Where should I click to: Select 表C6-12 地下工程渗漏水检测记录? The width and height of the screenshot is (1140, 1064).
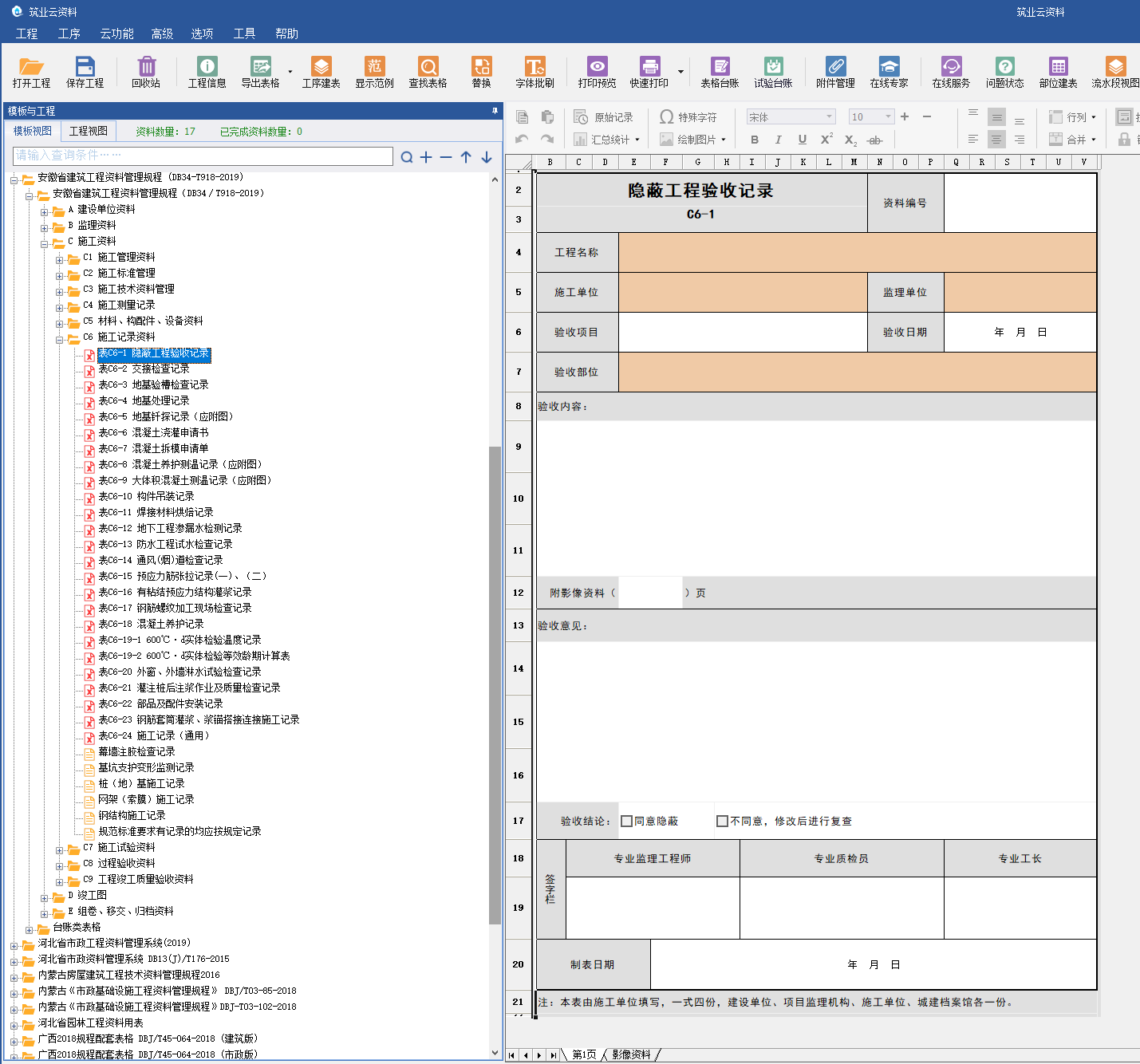[170, 528]
